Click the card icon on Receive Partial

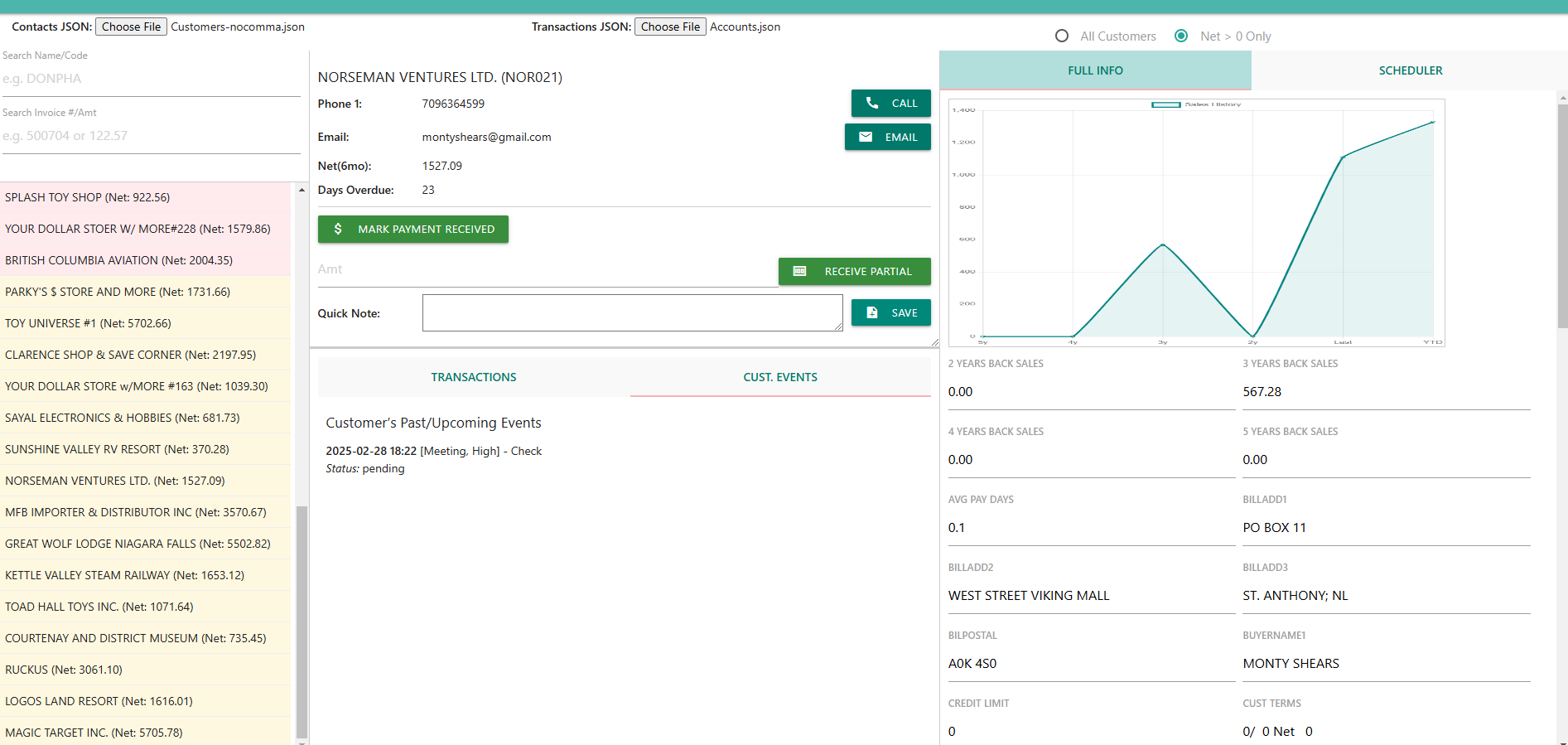(799, 272)
